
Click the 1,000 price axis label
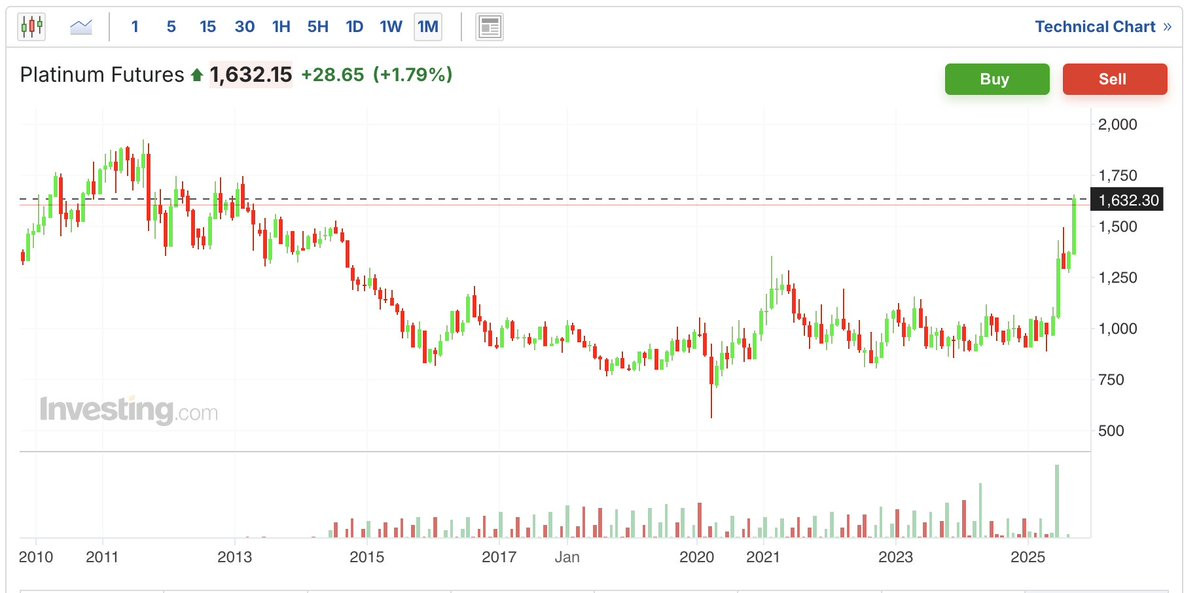(x=1119, y=328)
